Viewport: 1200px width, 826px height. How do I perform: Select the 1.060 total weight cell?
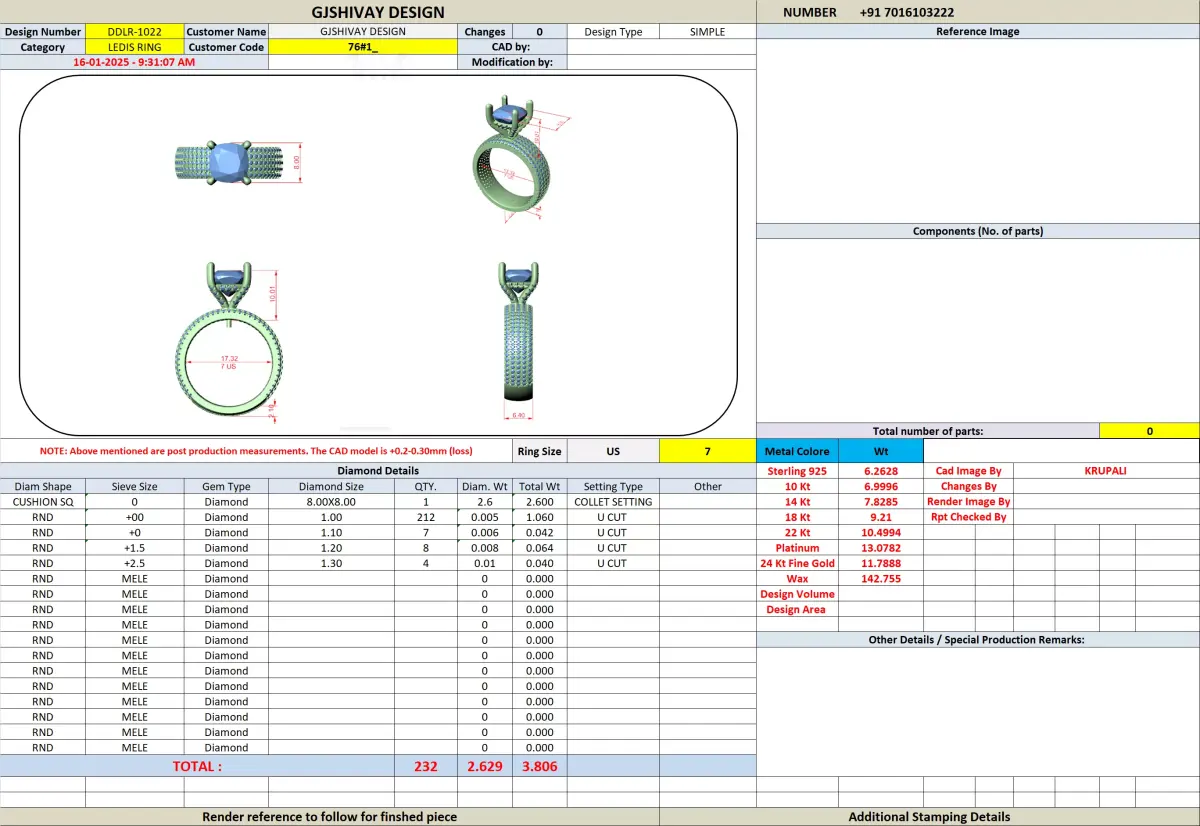click(x=539, y=517)
